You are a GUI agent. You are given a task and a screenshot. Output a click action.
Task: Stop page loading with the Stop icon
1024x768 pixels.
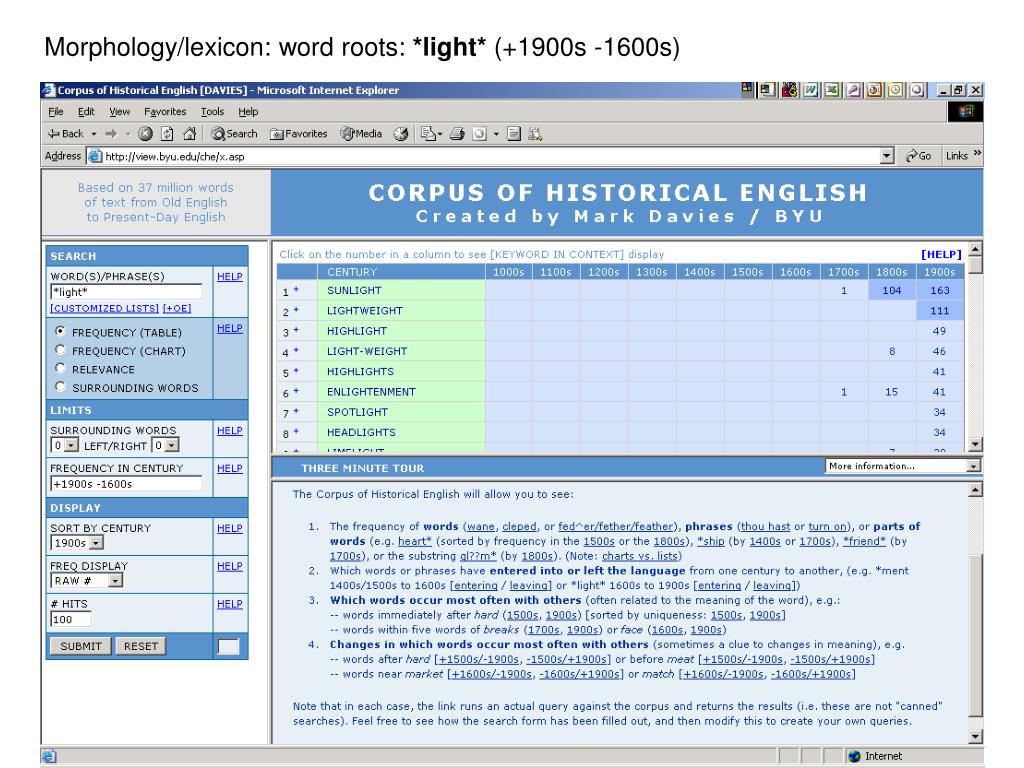146,134
